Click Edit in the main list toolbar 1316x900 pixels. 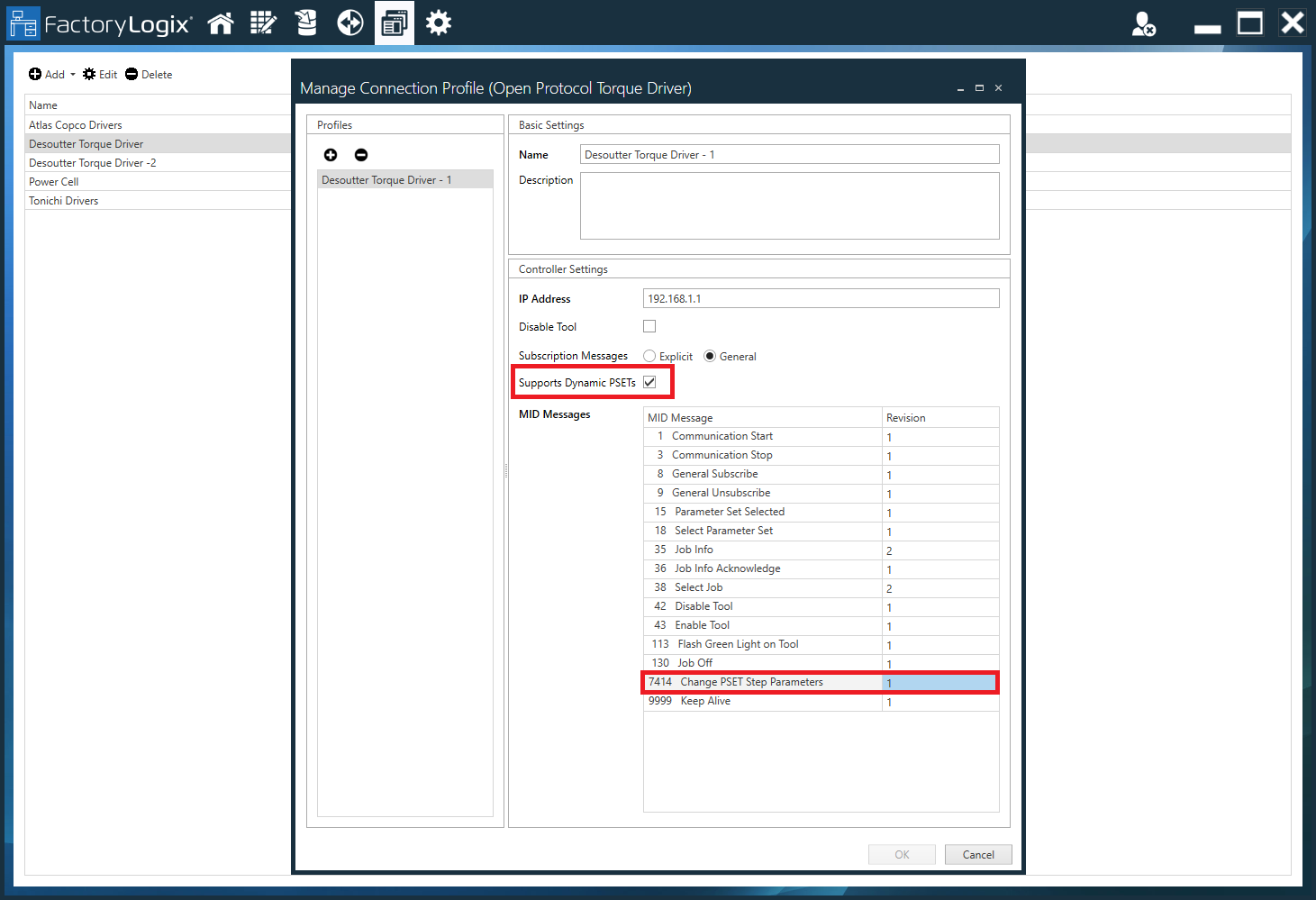(100, 75)
